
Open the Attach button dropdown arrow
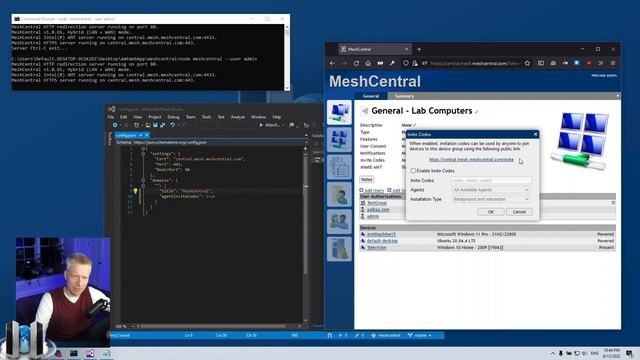pyautogui.click(x=282, y=125)
